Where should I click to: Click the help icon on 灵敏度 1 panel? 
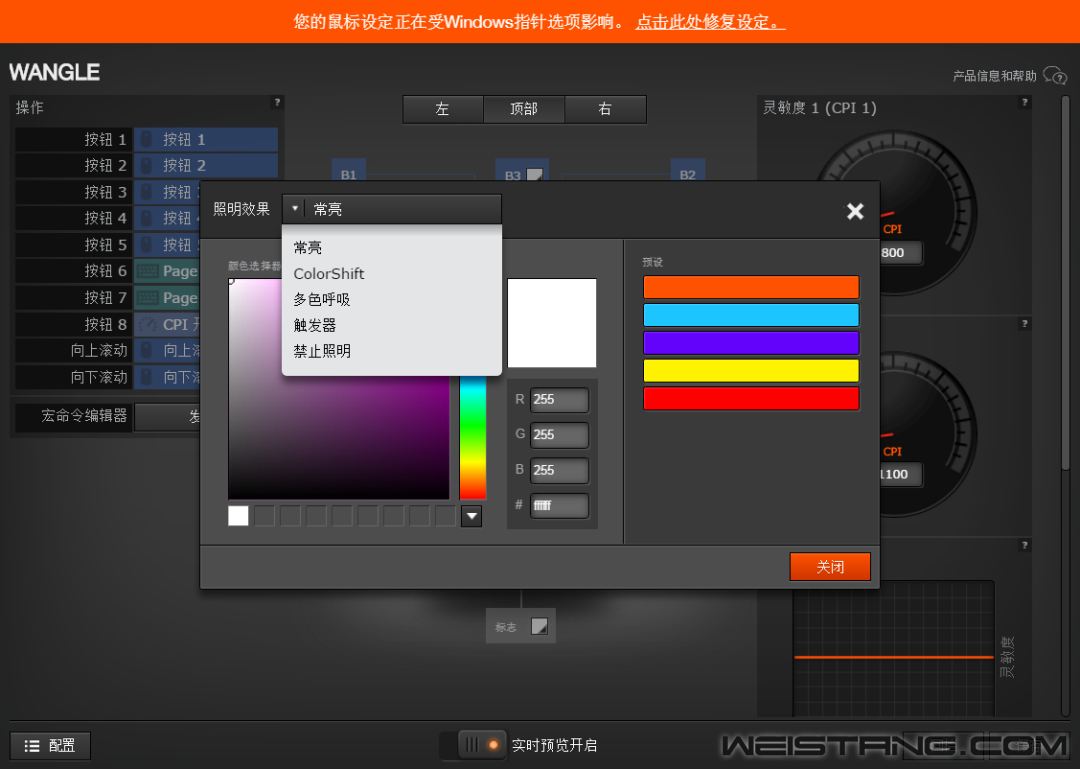tap(1024, 103)
